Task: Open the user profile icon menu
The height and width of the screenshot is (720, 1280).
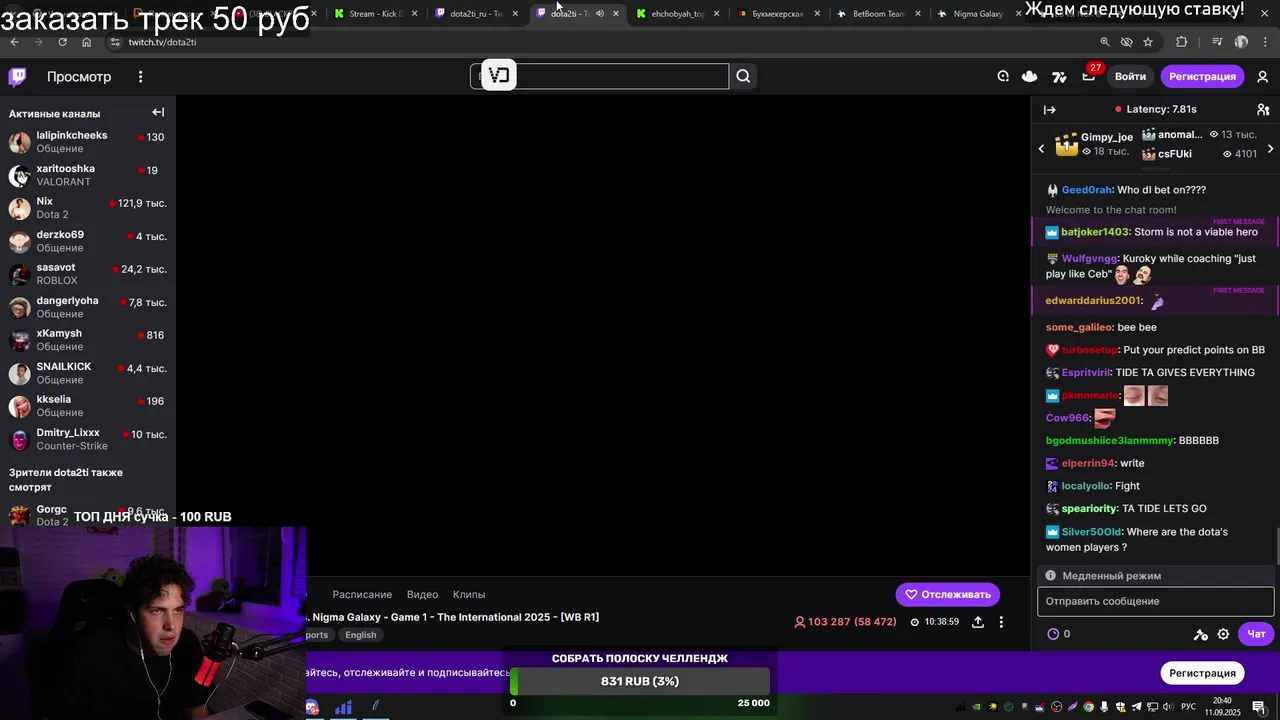Action: [x=1263, y=77]
